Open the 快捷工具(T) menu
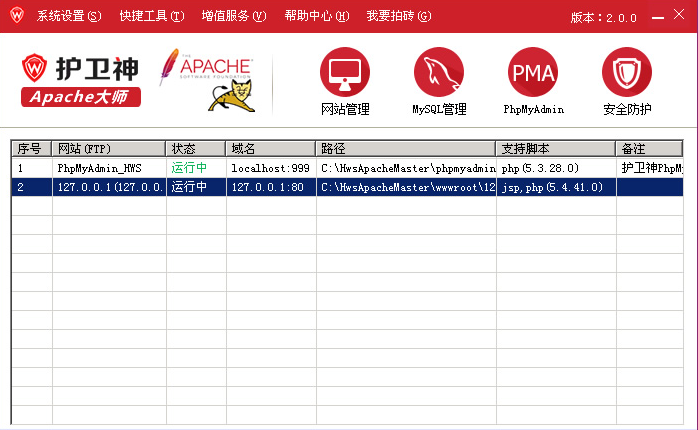 152,16
